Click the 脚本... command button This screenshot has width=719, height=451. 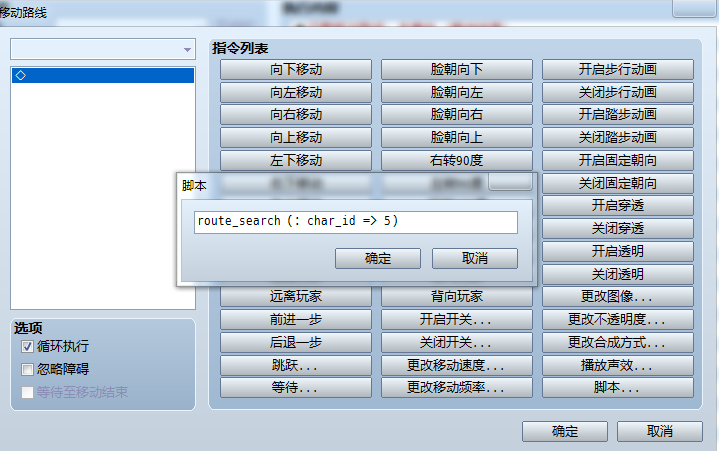(x=618, y=388)
